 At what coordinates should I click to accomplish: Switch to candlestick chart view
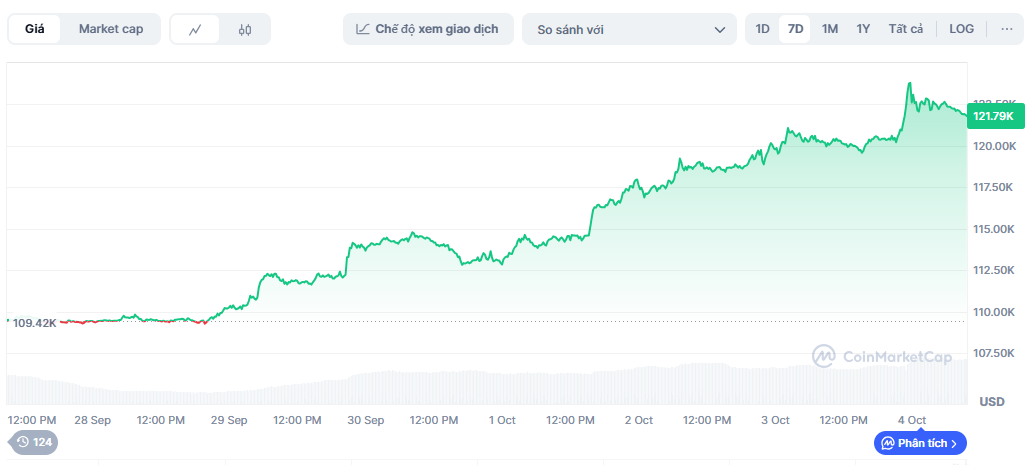coord(245,29)
